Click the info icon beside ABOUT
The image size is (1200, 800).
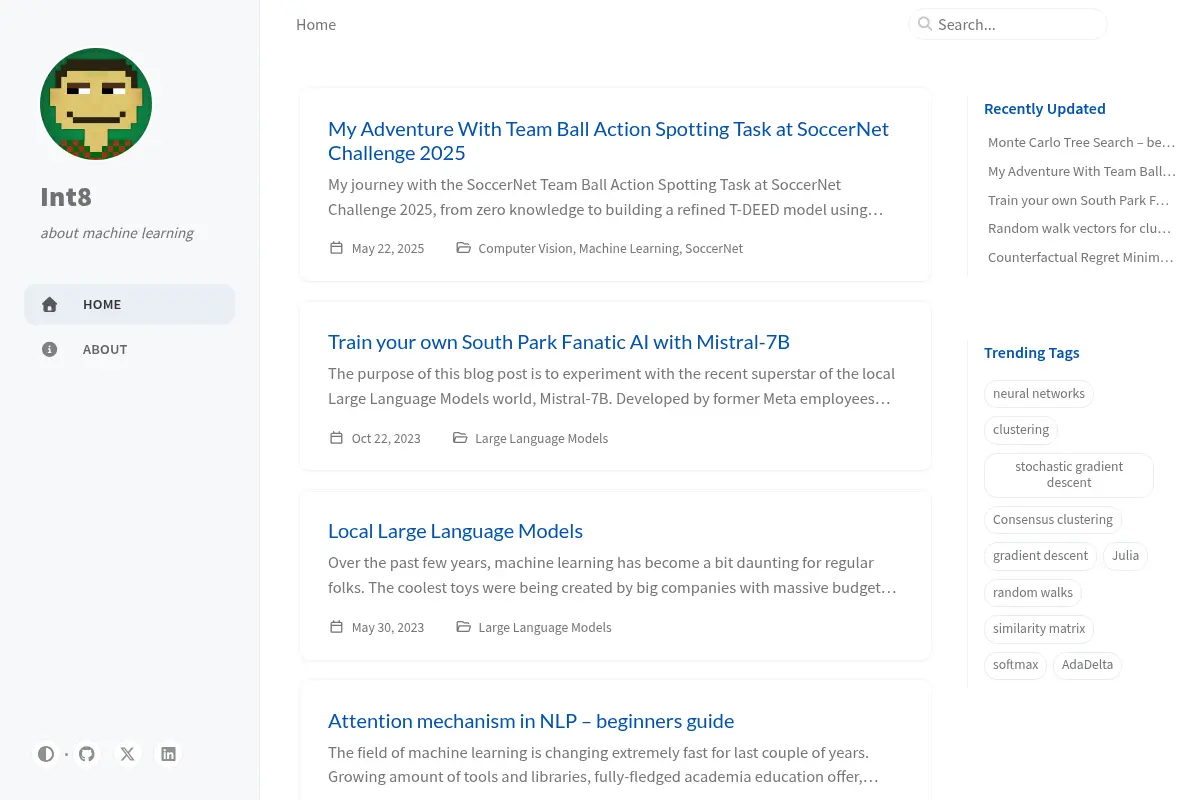click(49, 349)
